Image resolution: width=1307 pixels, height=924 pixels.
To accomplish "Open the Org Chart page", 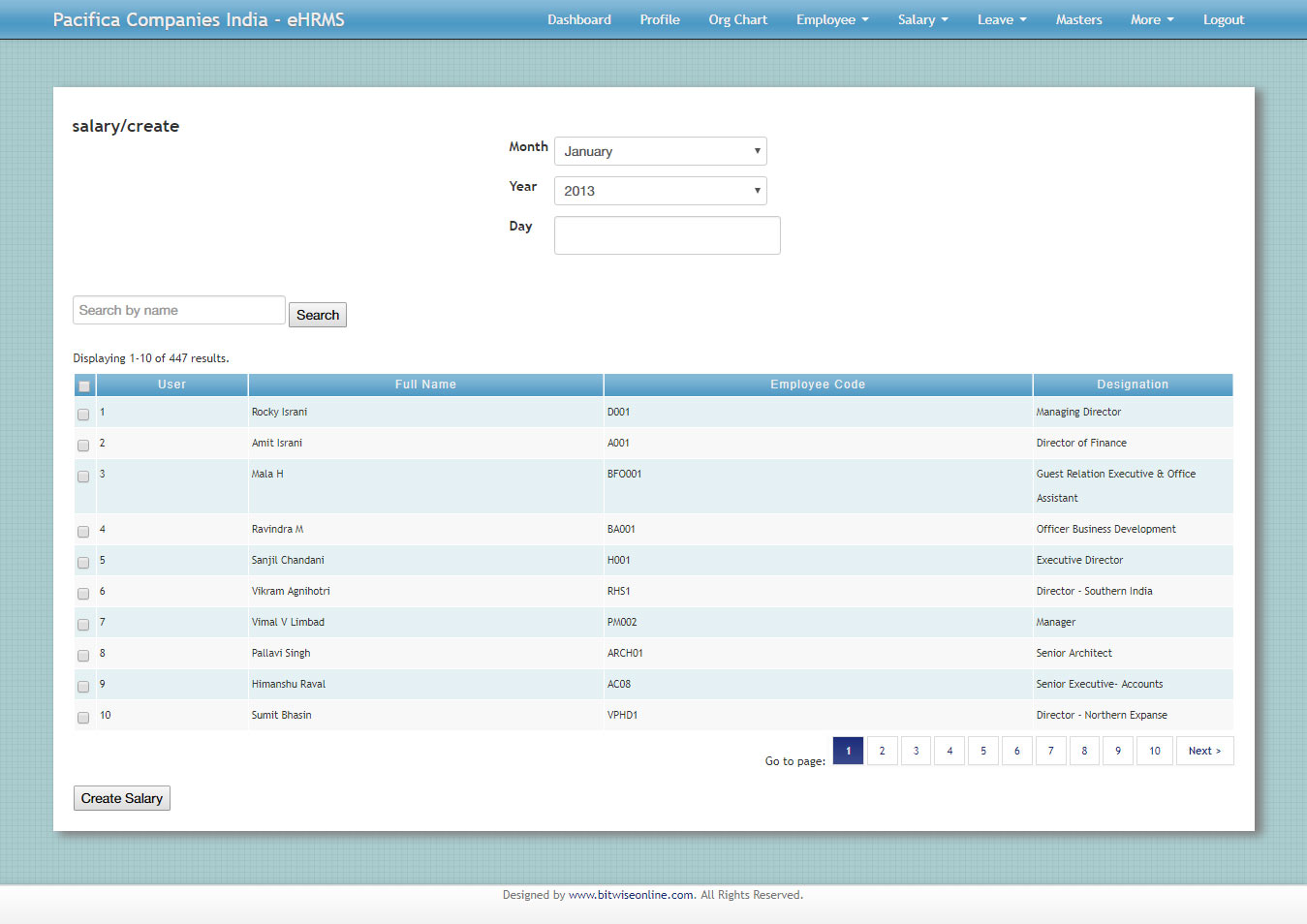I will click(x=737, y=19).
